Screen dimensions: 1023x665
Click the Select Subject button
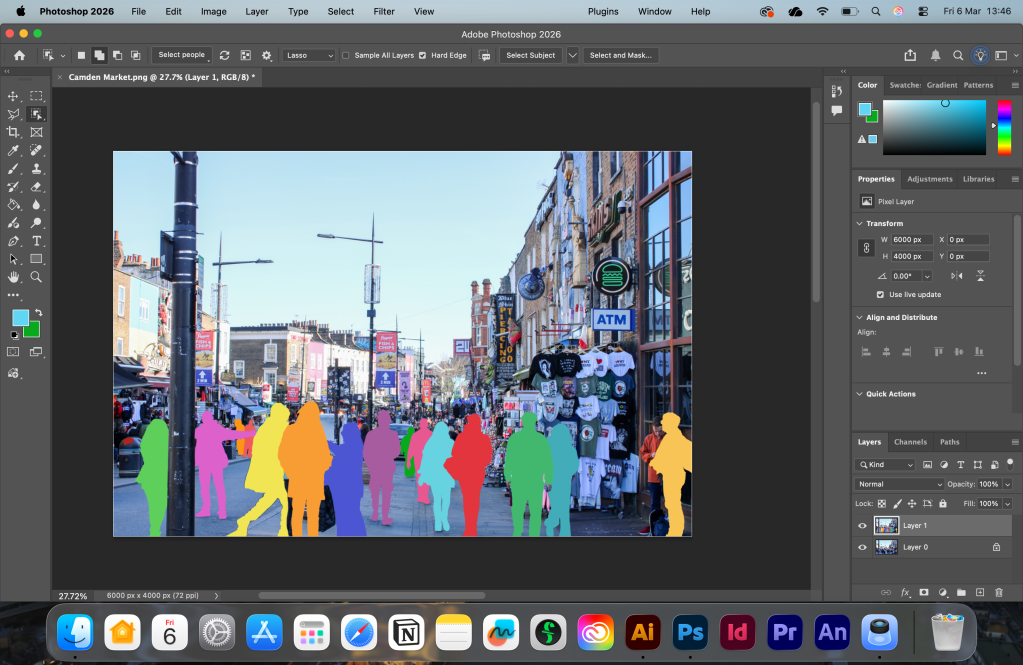click(530, 55)
